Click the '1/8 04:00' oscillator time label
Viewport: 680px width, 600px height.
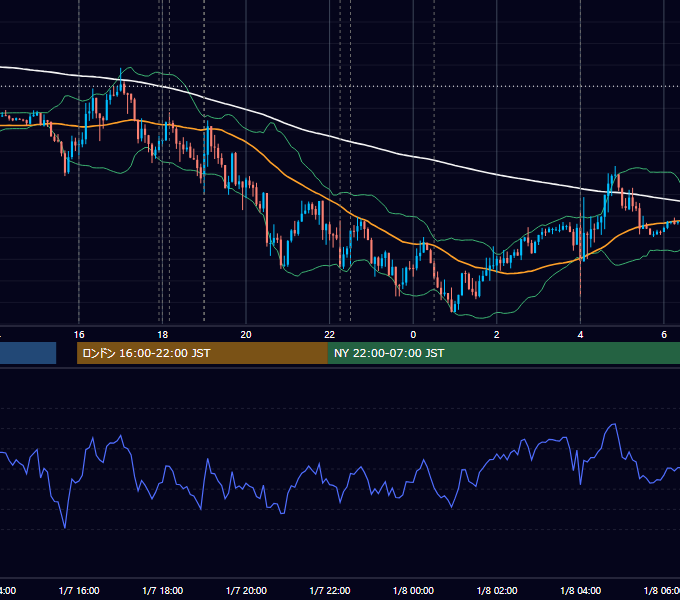581,590
